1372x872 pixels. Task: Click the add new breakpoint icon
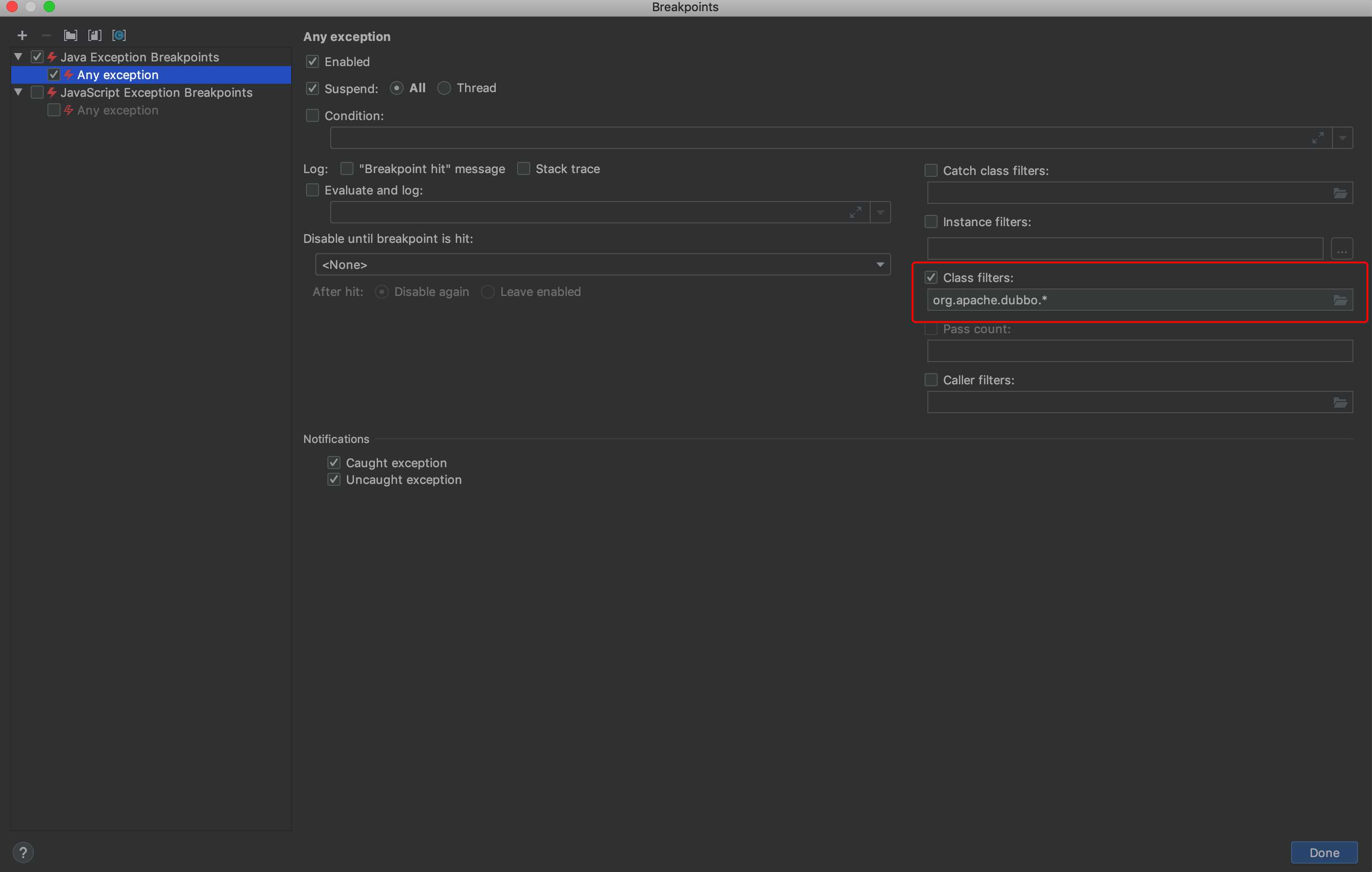point(20,35)
